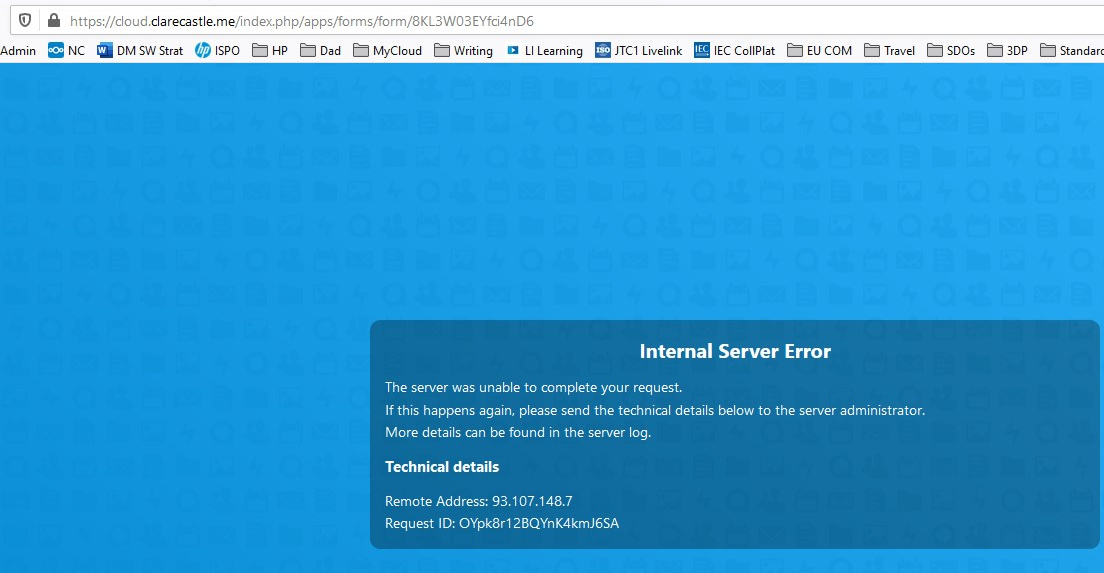Click the Remote Address IP text

click(x=532, y=501)
